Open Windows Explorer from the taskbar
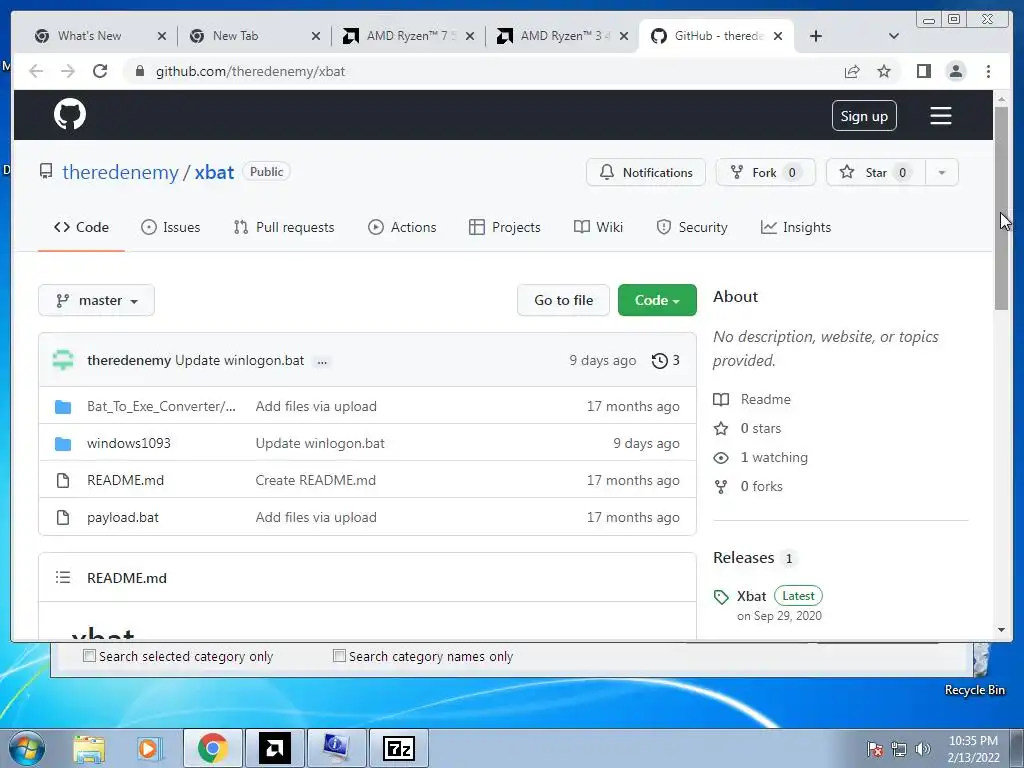This screenshot has width=1024, height=768. 89,748
